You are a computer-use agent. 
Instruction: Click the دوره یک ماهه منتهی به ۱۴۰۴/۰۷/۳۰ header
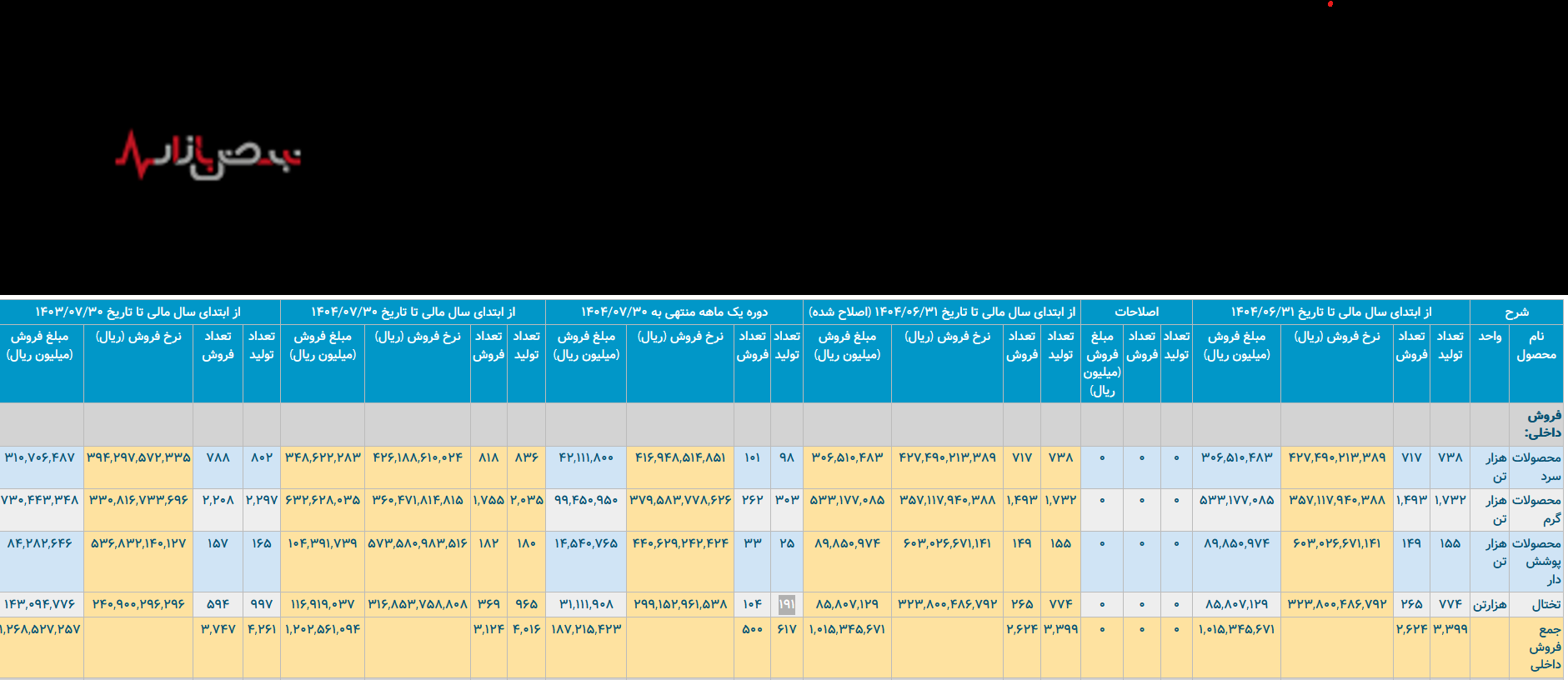[x=674, y=312]
